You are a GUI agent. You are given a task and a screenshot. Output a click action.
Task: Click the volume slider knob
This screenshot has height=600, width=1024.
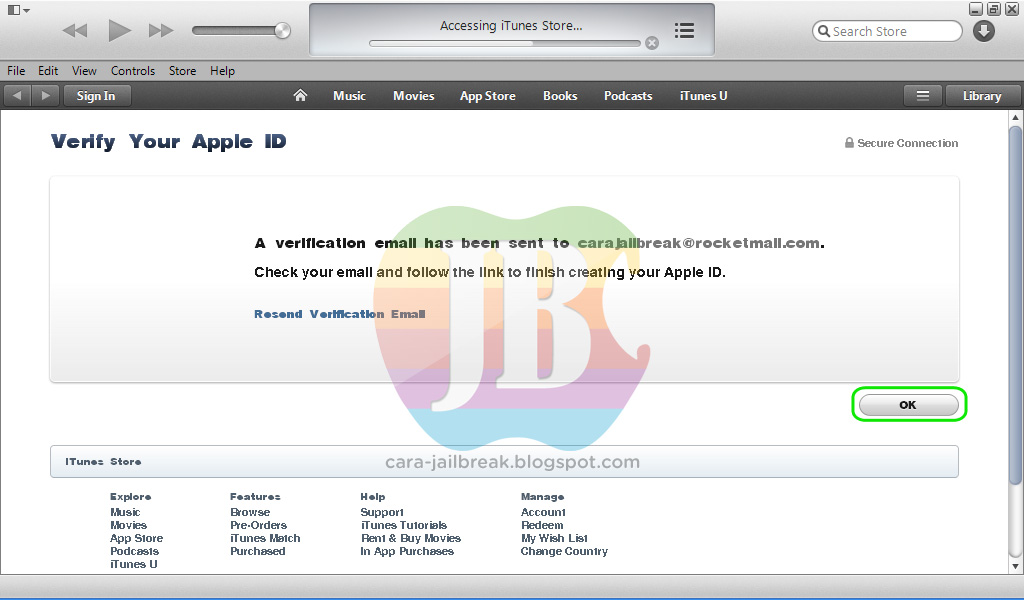(283, 30)
